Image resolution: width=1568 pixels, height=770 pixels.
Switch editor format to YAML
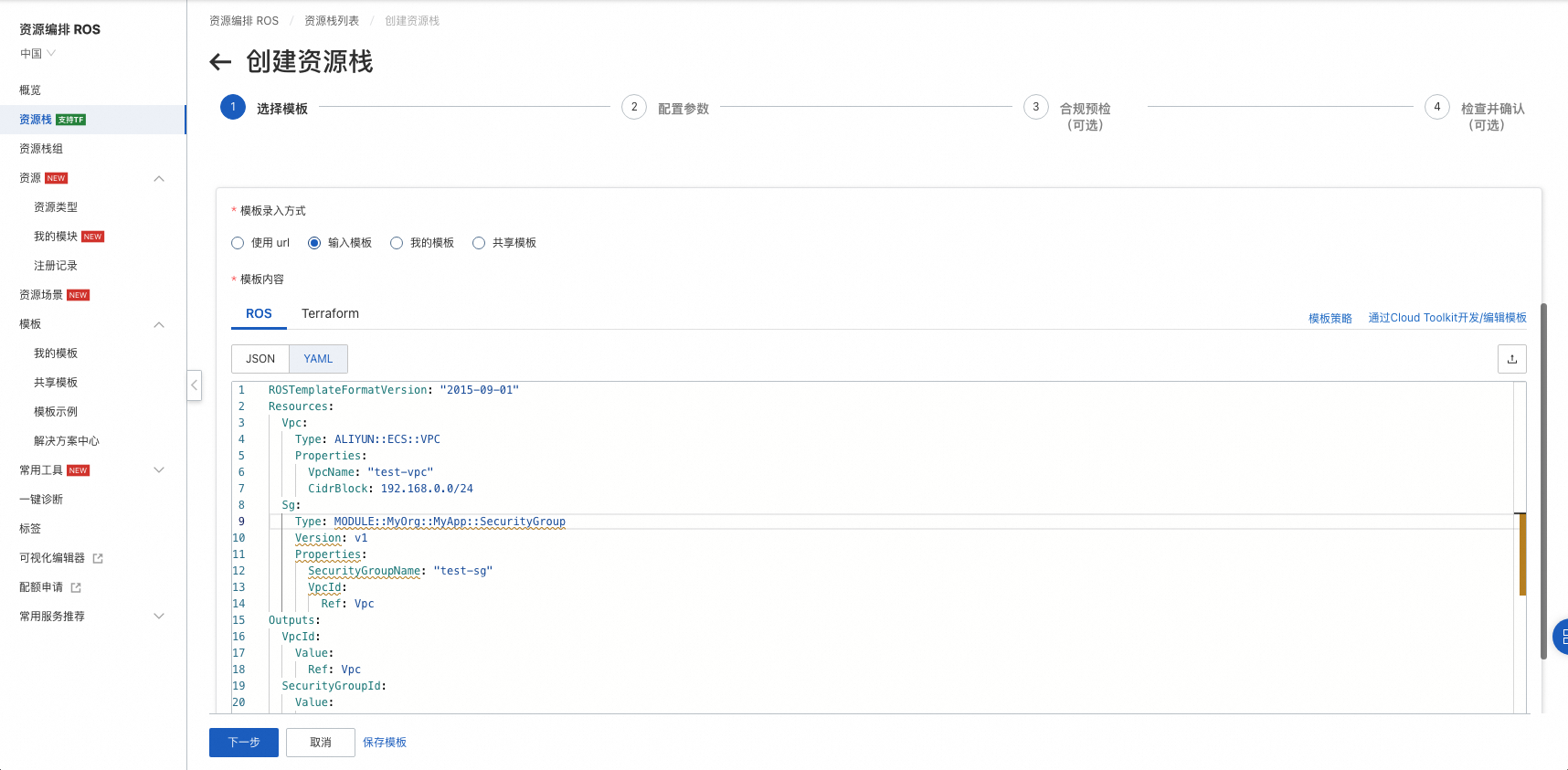[x=318, y=359]
